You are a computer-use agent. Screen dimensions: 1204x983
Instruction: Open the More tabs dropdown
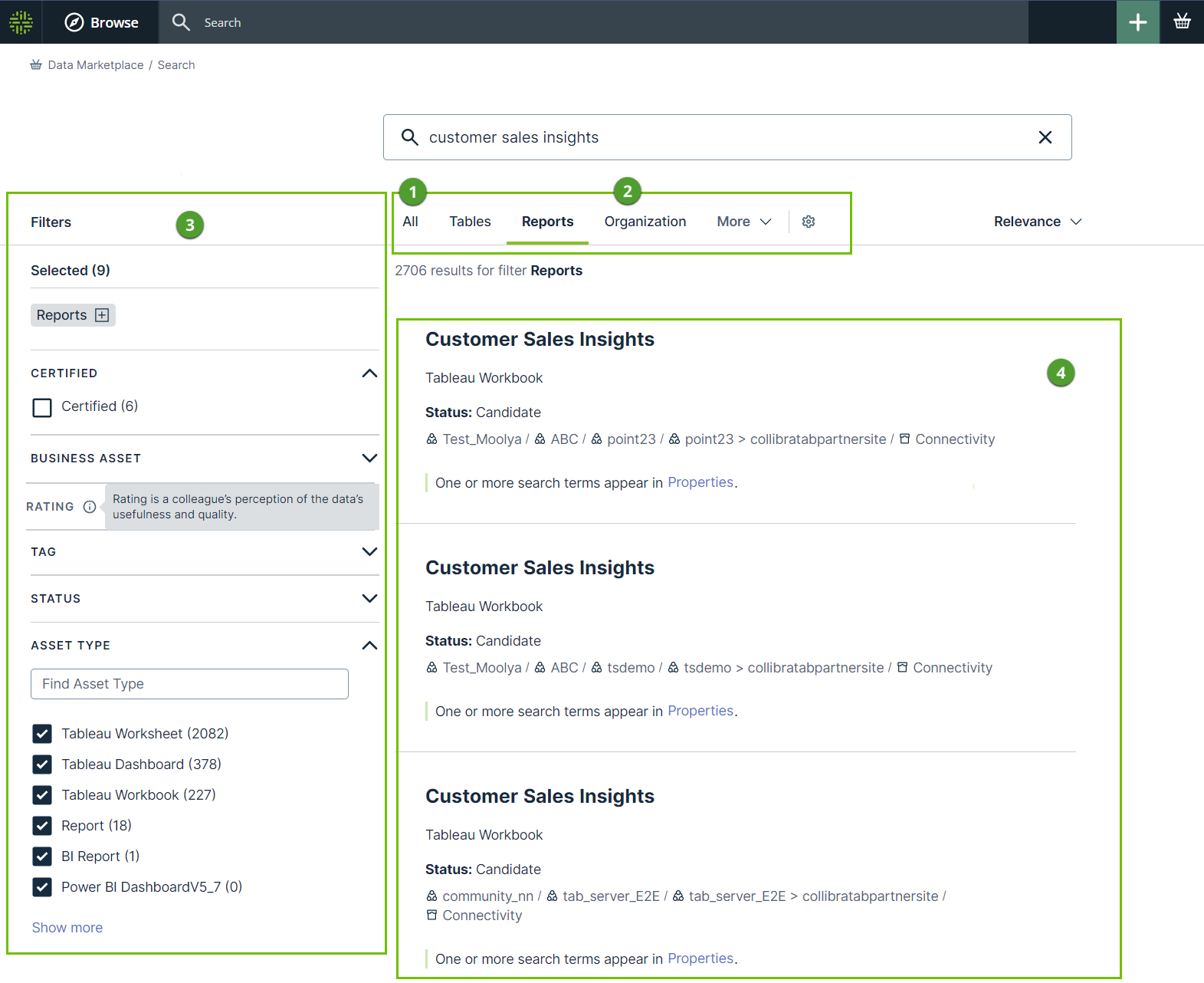click(x=743, y=222)
